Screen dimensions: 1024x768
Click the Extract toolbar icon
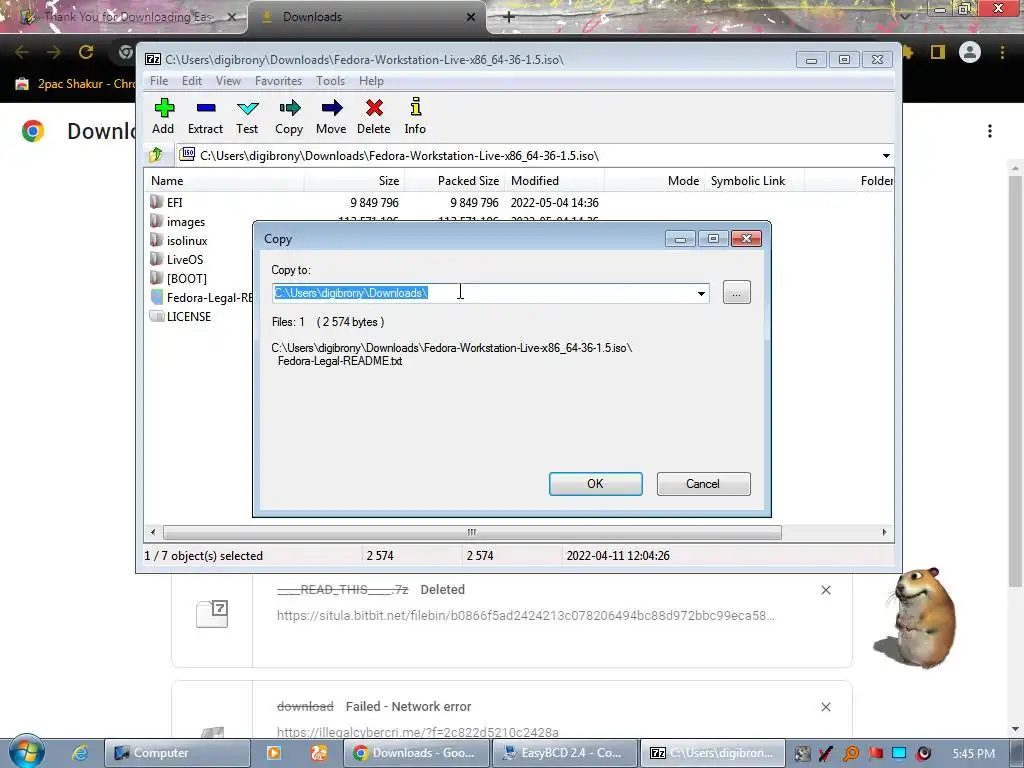point(206,116)
